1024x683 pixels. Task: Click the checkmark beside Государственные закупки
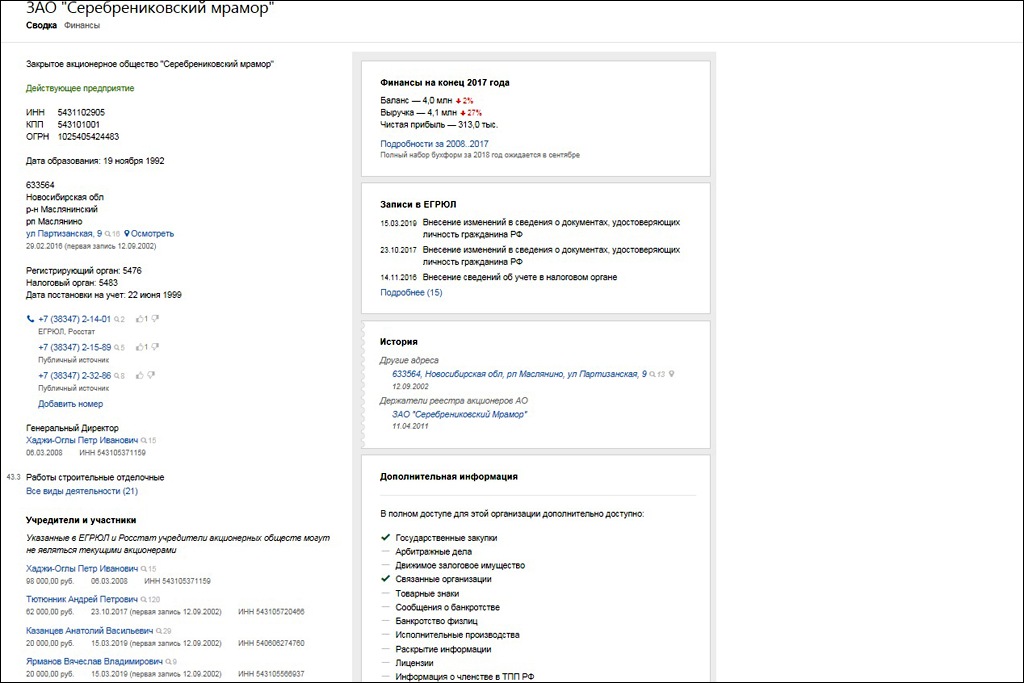[x=386, y=538]
